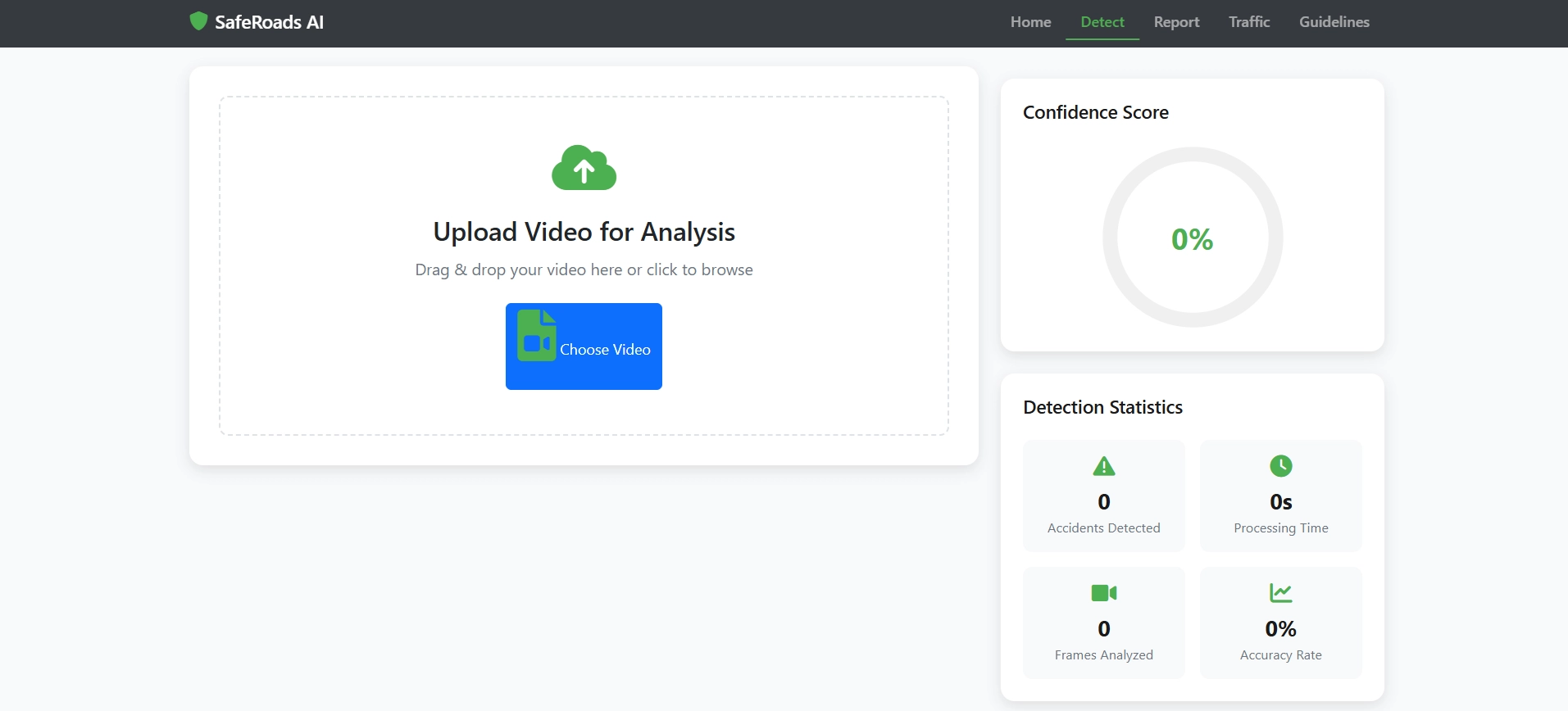Click the 0% confidence value in gauge
The height and width of the screenshot is (711, 1568).
pos(1192,239)
